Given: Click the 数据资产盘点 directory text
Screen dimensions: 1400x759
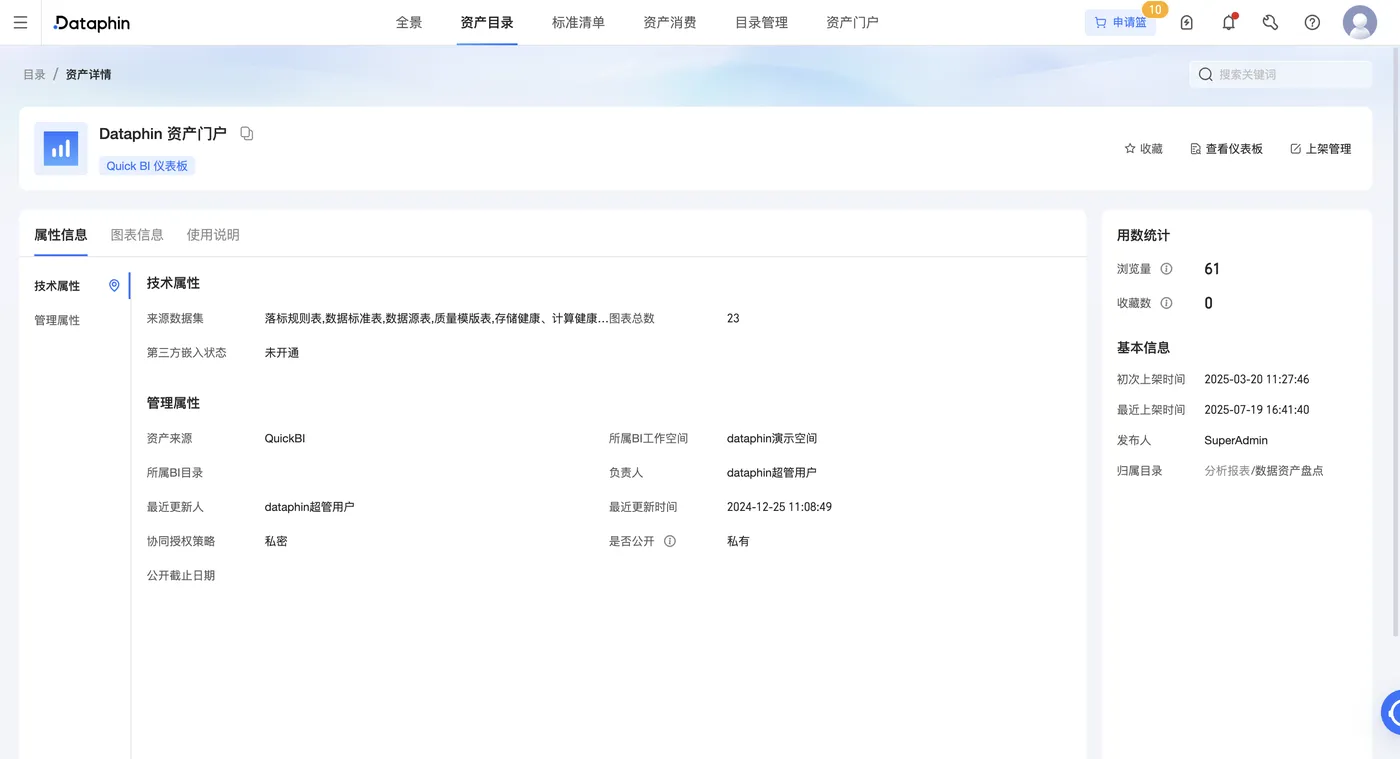Looking at the screenshot, I should pos(1289,470).
